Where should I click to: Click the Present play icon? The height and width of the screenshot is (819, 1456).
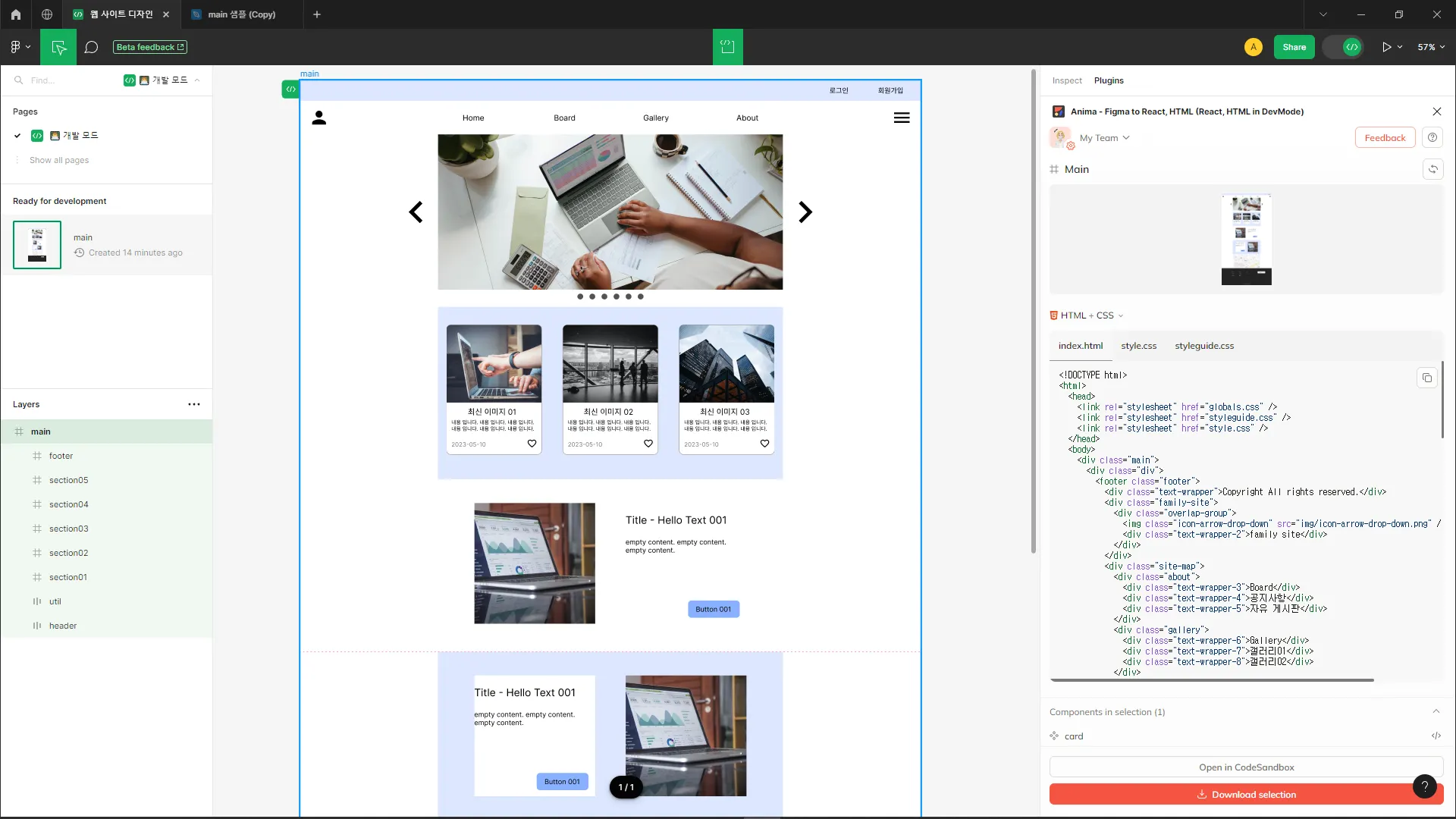[x=1386, y=47]
